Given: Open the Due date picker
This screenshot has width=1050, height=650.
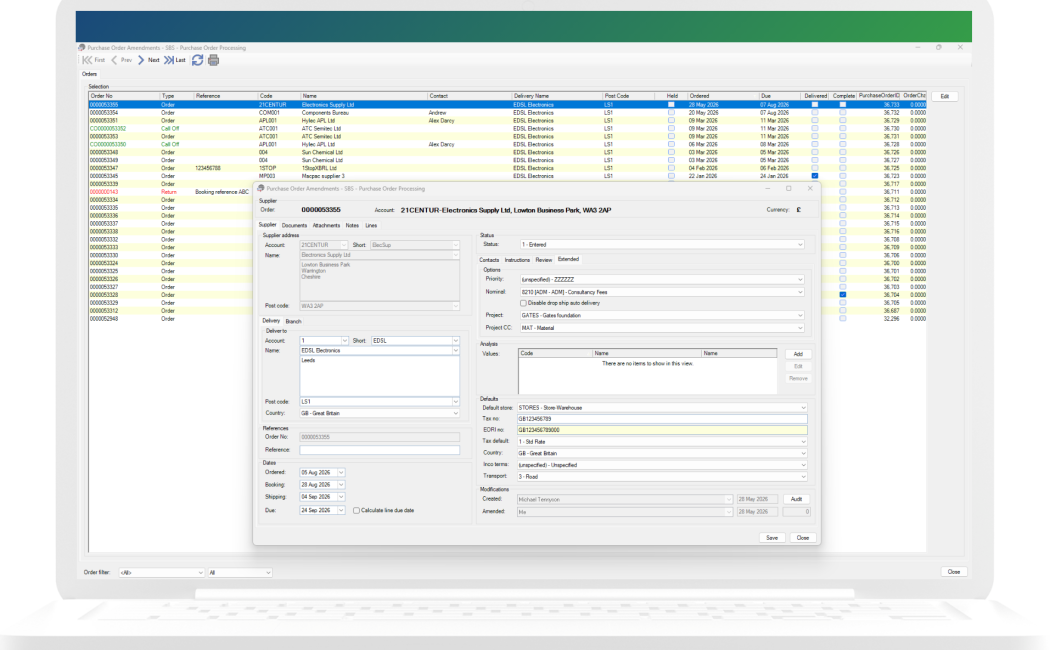Looking at the screenshot, I should point(341,510).
